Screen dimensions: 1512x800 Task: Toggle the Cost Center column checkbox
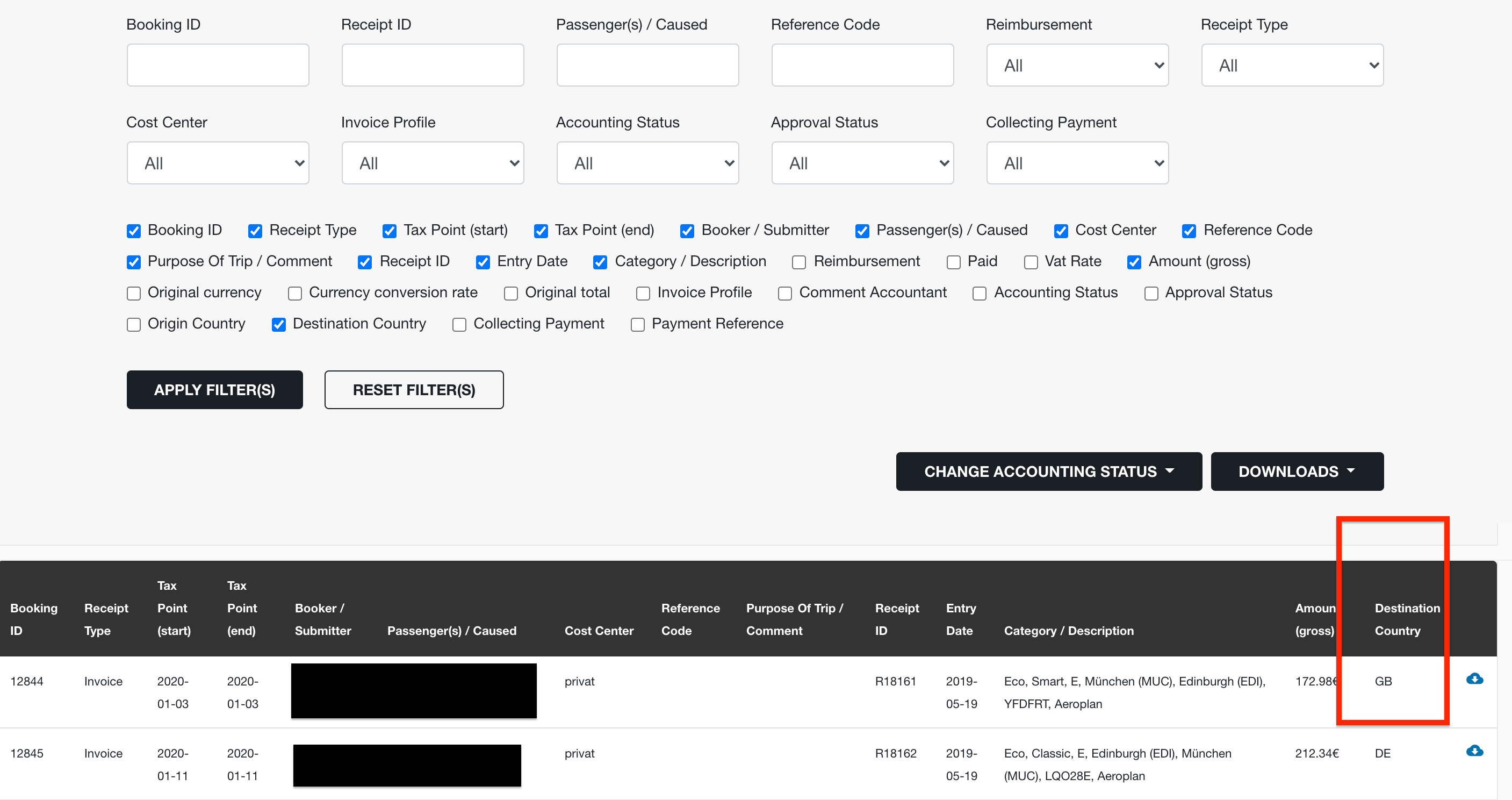tap(1061, 231)
